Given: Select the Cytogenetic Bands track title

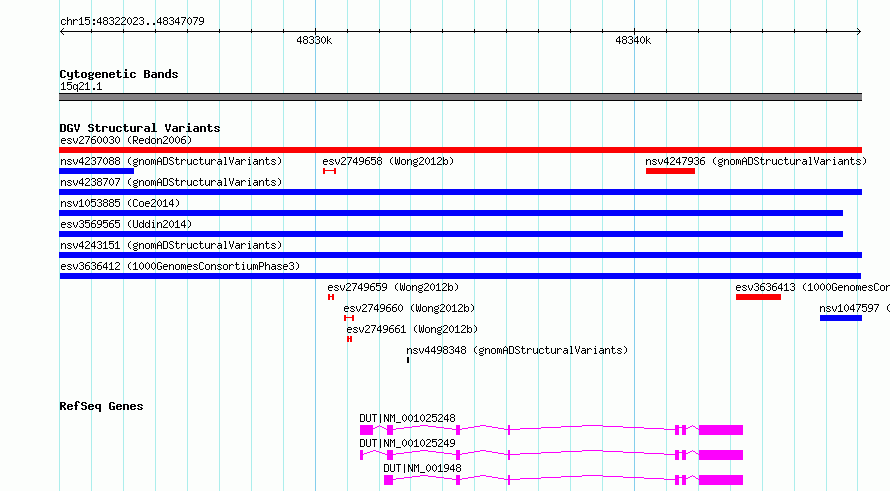Looking at the screenshot, I should pos(119,74).
